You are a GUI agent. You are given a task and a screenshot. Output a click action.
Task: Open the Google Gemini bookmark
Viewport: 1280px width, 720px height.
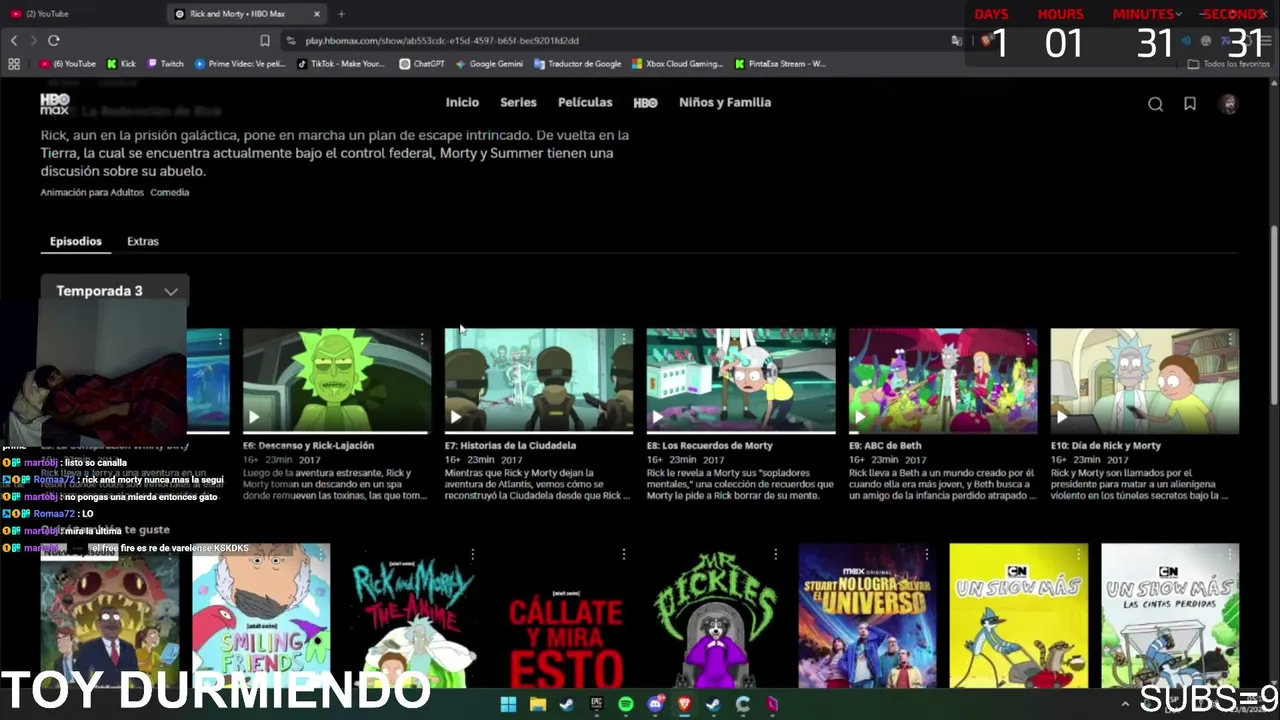(x=489, y=64)
